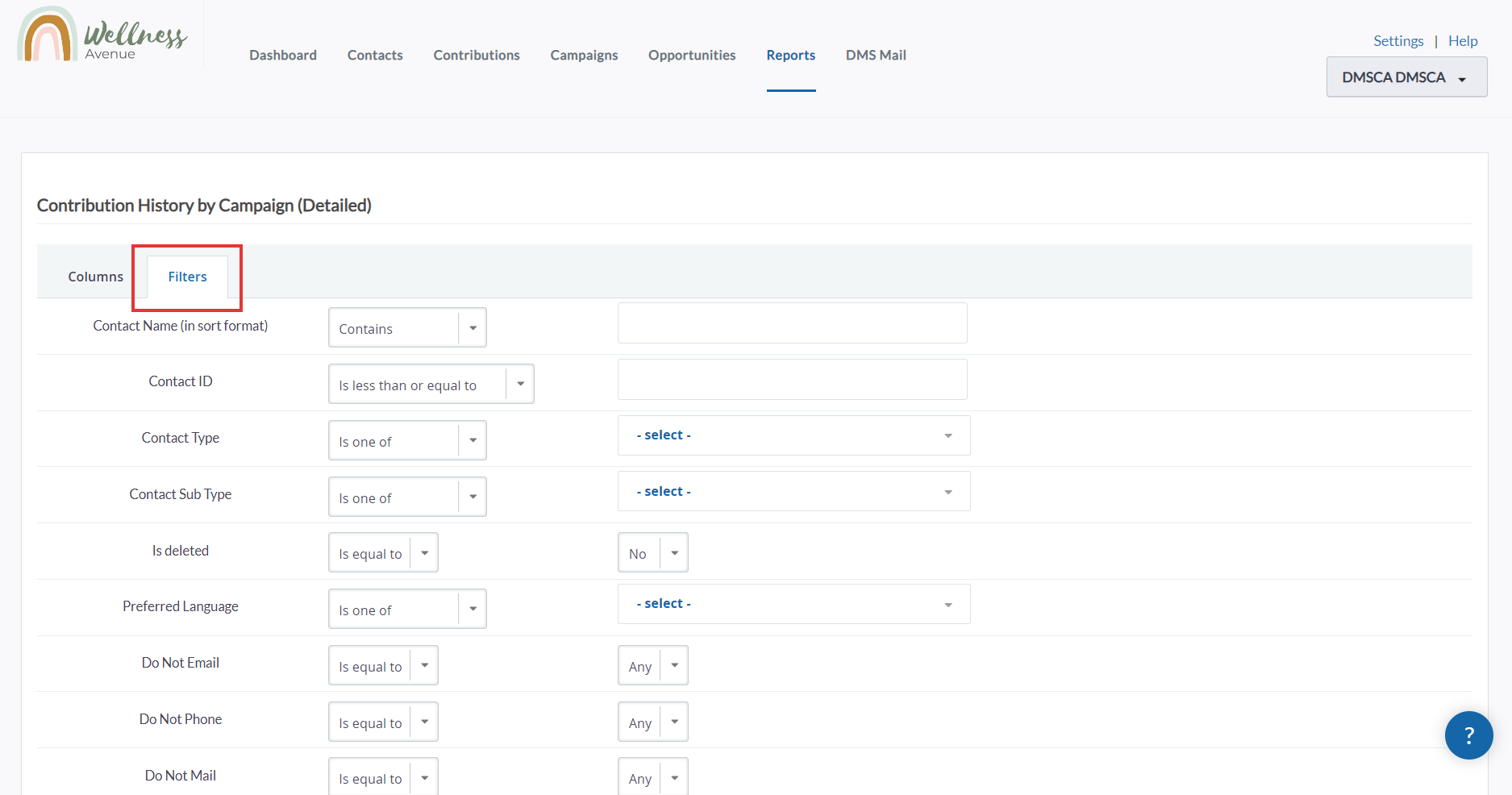Change the Is deleted value from No
1512x795 pixels.
[x=653, y=552]
